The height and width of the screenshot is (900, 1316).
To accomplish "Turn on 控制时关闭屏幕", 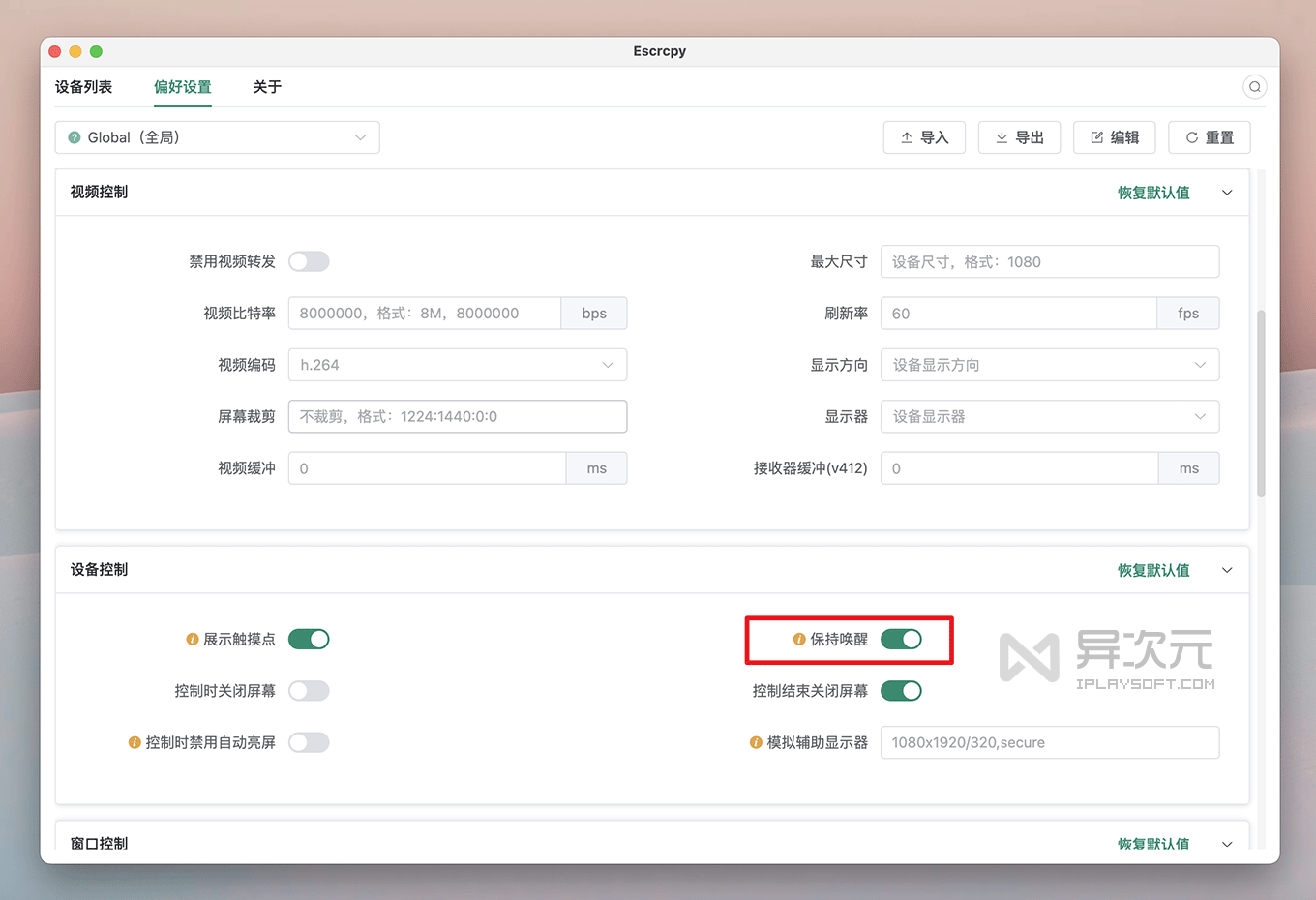I will click(x=309, y=690).
